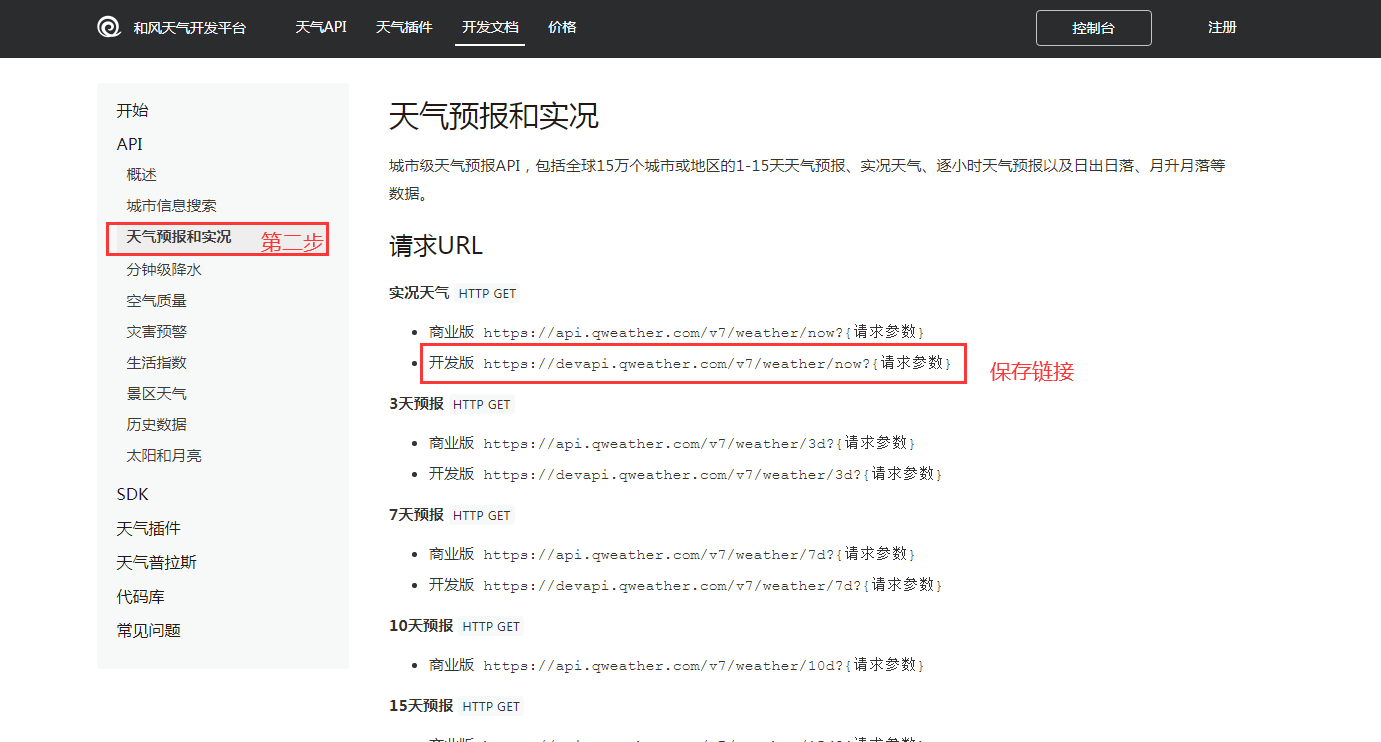The width and height of the screenshot is (1381, 742).
Task: Open the 和风天气开发平台 home link
Action: 189,28
